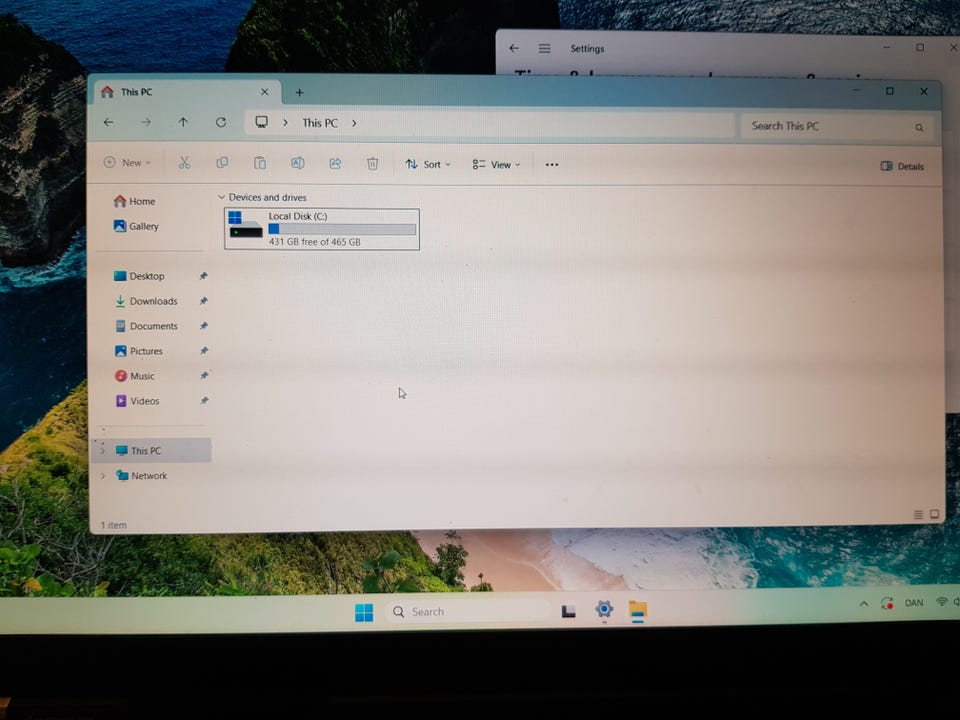Click '431 GB free of 465 GB' text
Viewport: 960px width, 720px height.
pyautogui.click(x=315, y=242)
